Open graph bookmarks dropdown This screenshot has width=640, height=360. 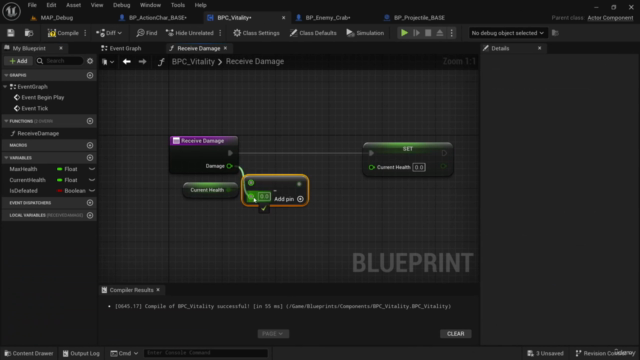coord(108,62)
